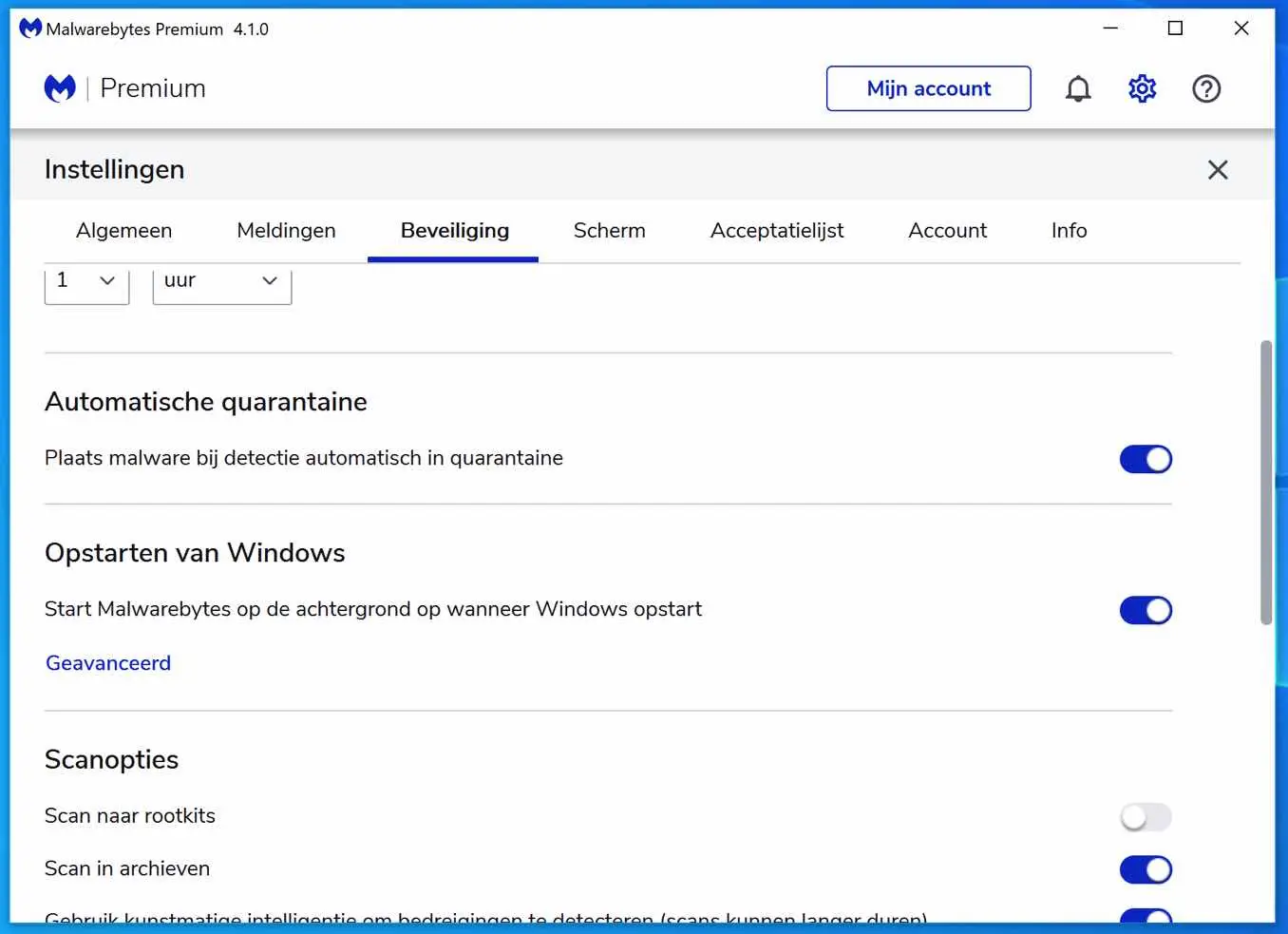Screen dimensions: 1288x934
Task: Close the Malwarebytes window
Action: click(x=1241, y=29)
